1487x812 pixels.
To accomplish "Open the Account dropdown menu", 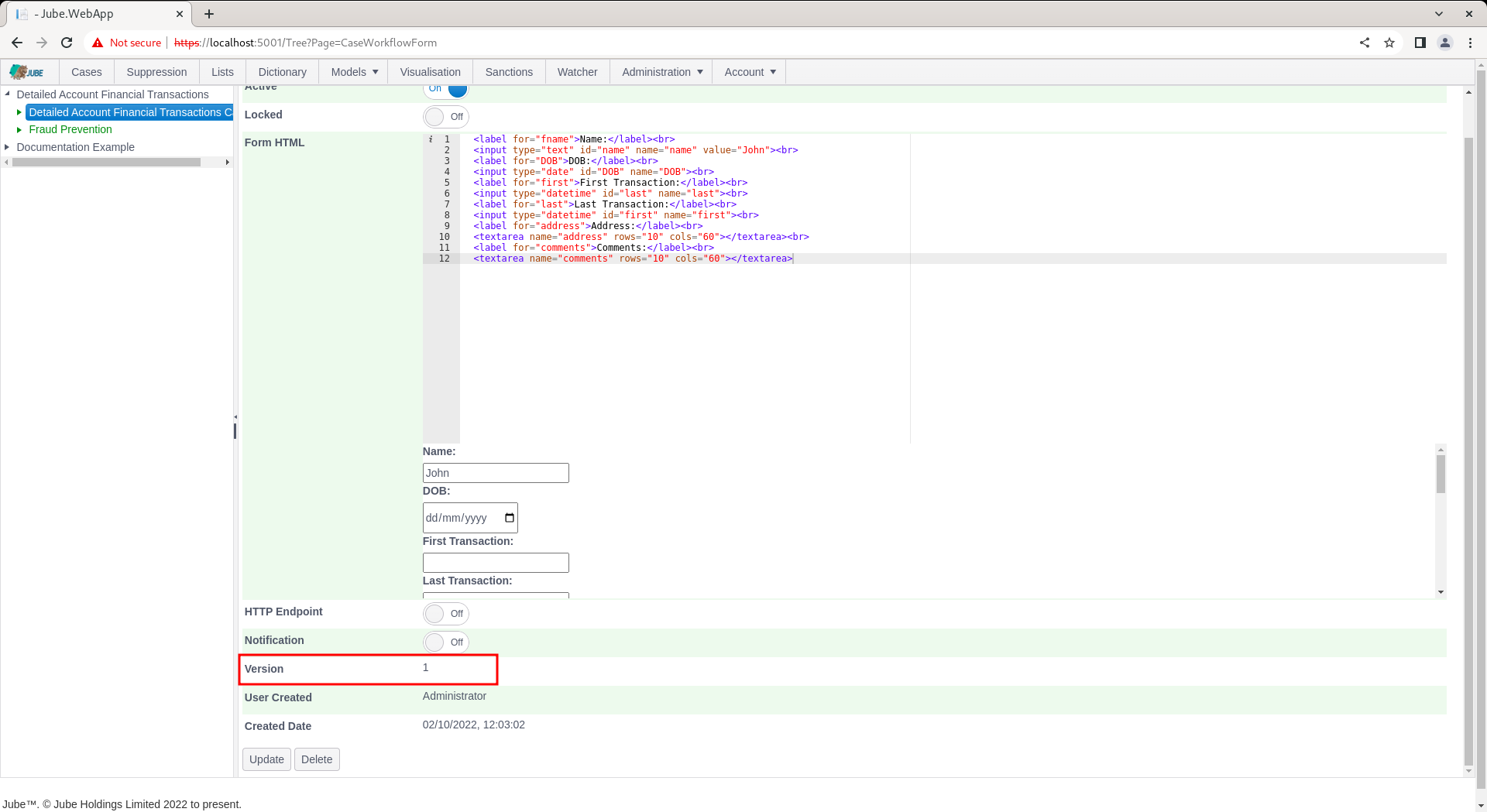I will (749, 72).
